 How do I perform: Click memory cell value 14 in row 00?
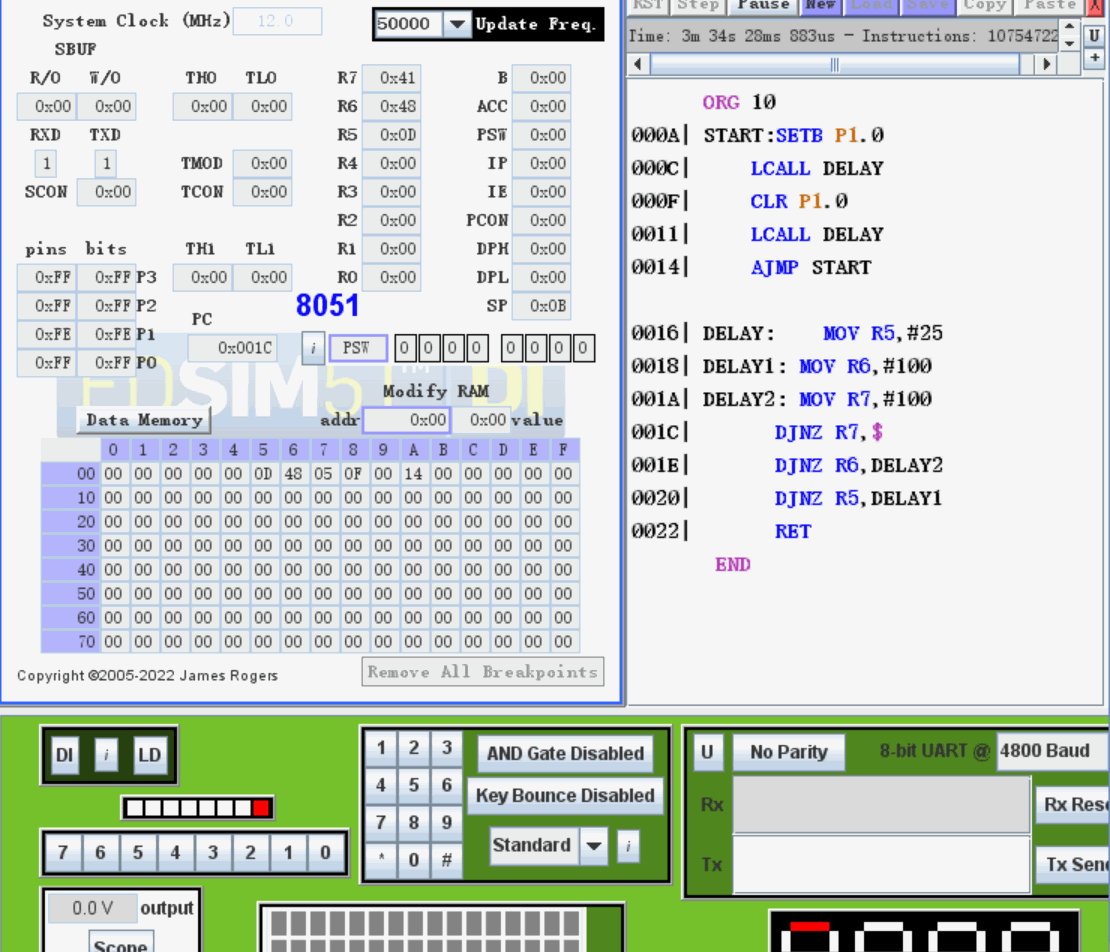pyautogui.click(x=413, y=474)
